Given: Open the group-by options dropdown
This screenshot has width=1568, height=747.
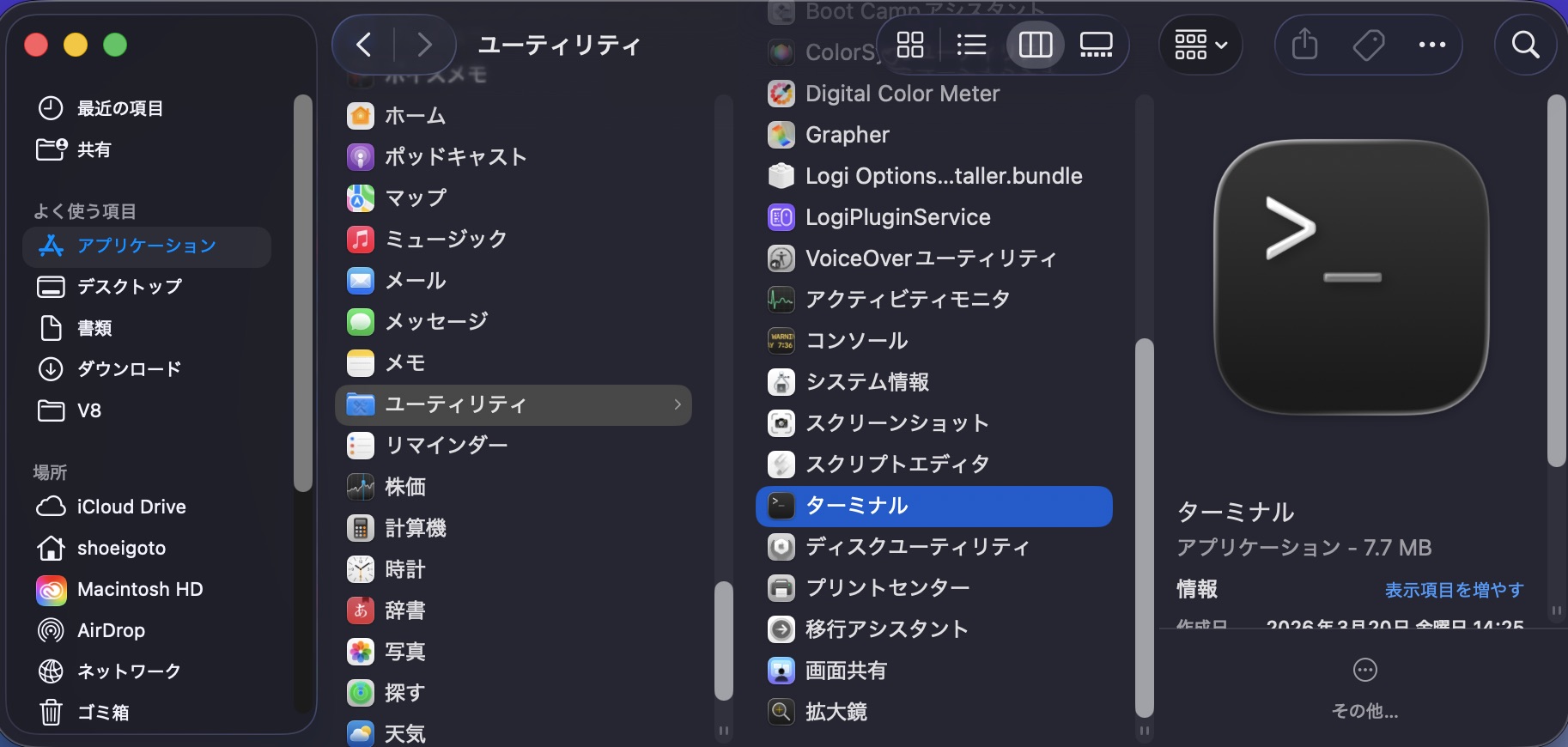Looking at the screenshot, I should tap(1200, 45).
